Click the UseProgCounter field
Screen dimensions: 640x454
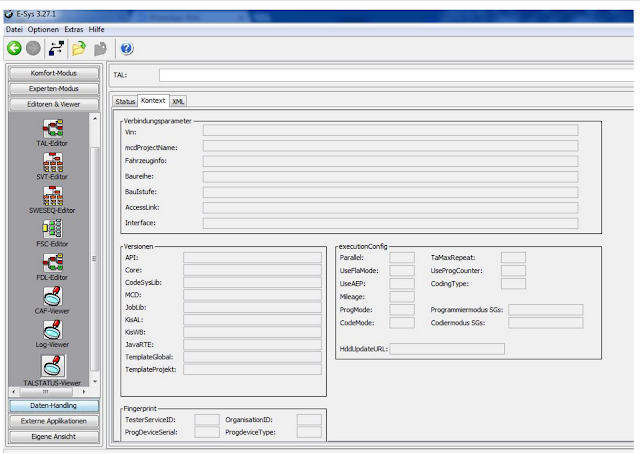[513, 271]
